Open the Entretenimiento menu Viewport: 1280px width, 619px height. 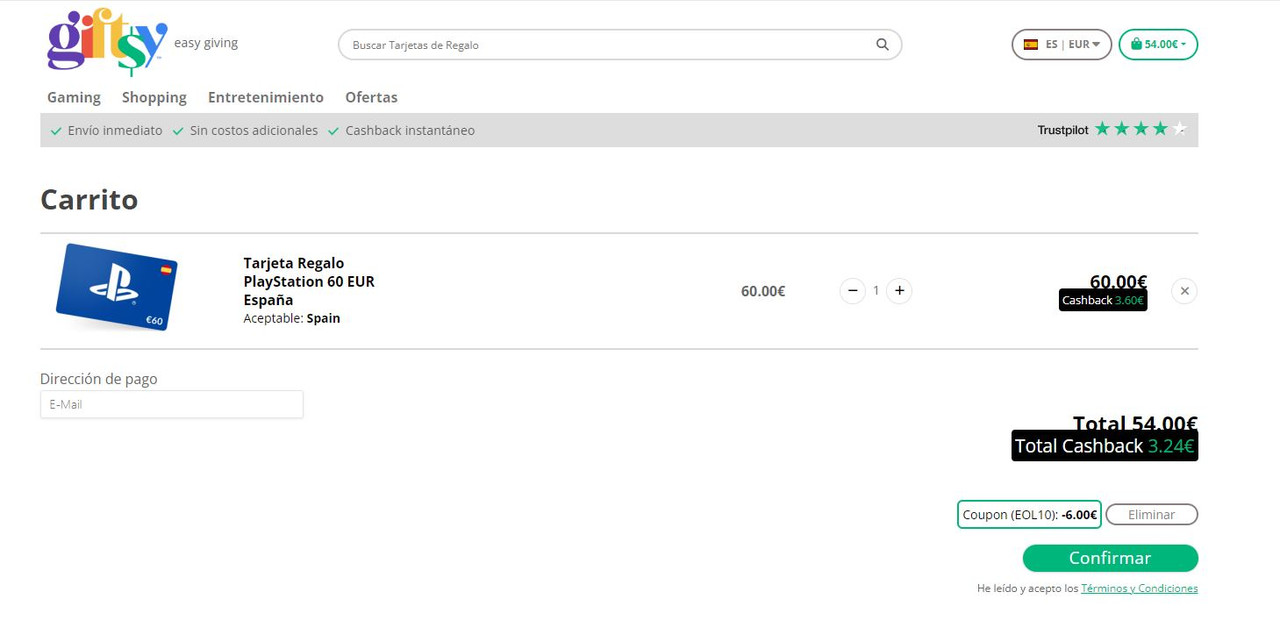click(266, 97)
